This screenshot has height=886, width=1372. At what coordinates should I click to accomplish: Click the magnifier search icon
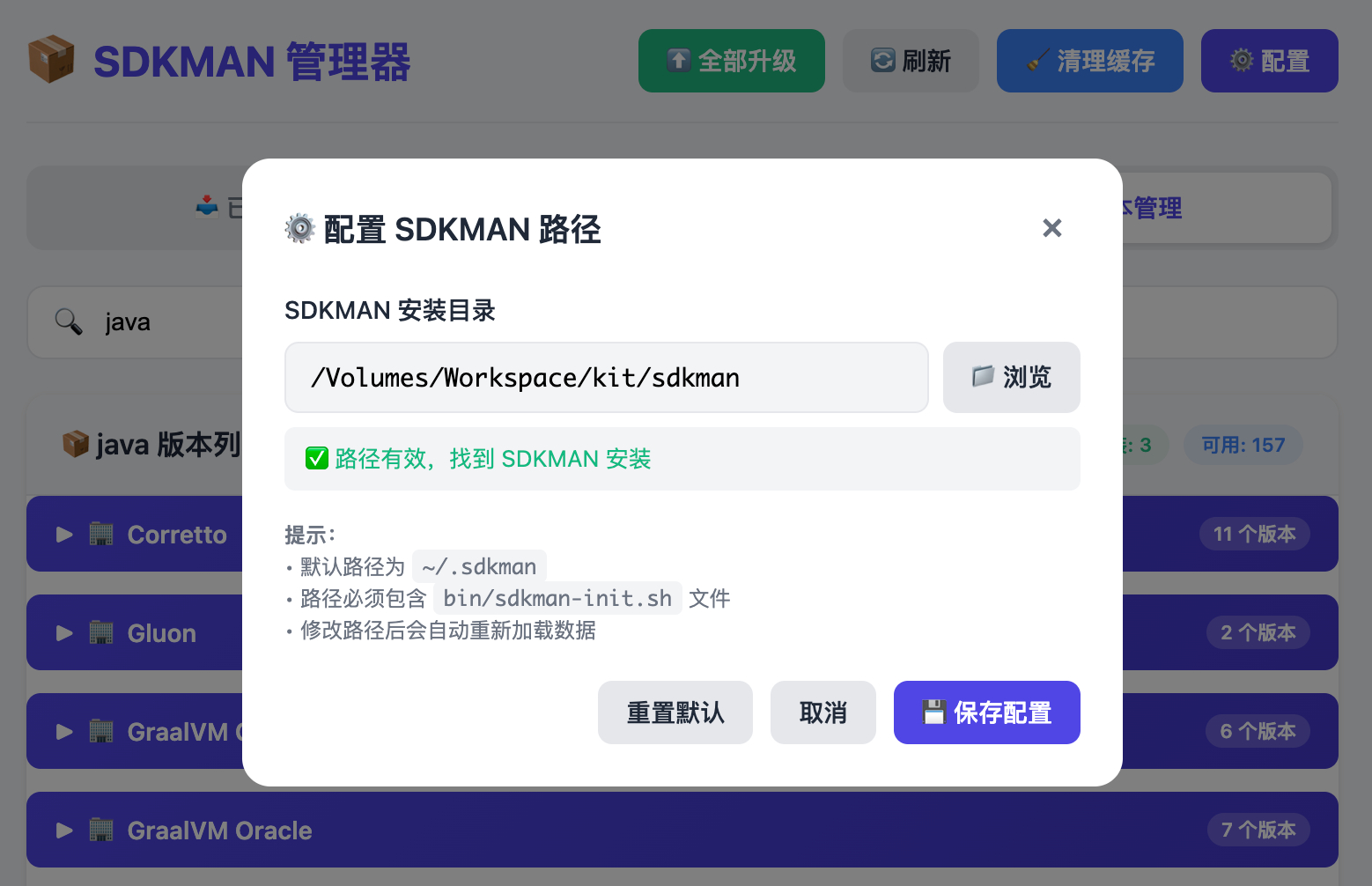(x=69, y=321)
